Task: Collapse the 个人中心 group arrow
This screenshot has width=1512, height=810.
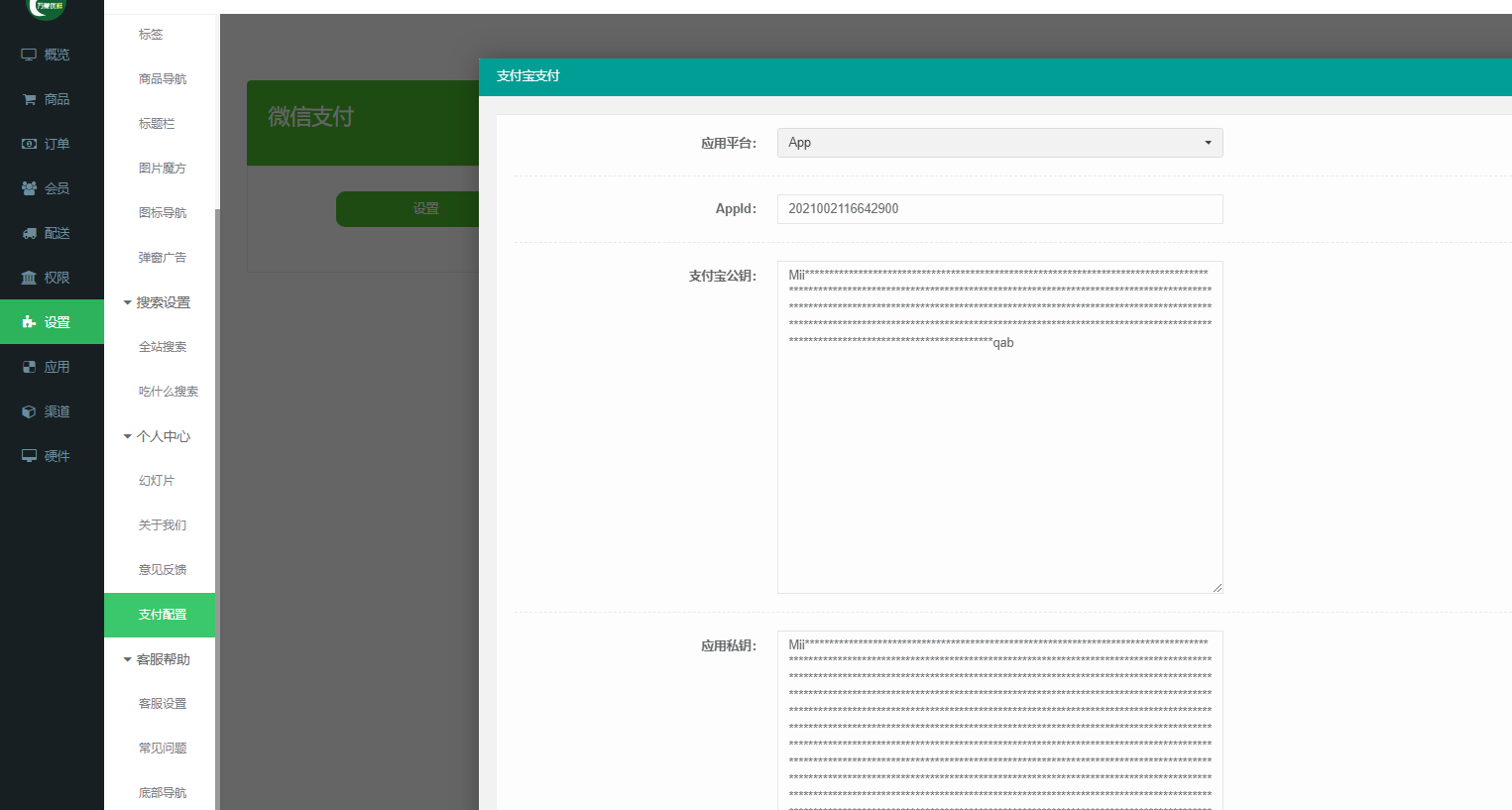Action: click(127, 436)
